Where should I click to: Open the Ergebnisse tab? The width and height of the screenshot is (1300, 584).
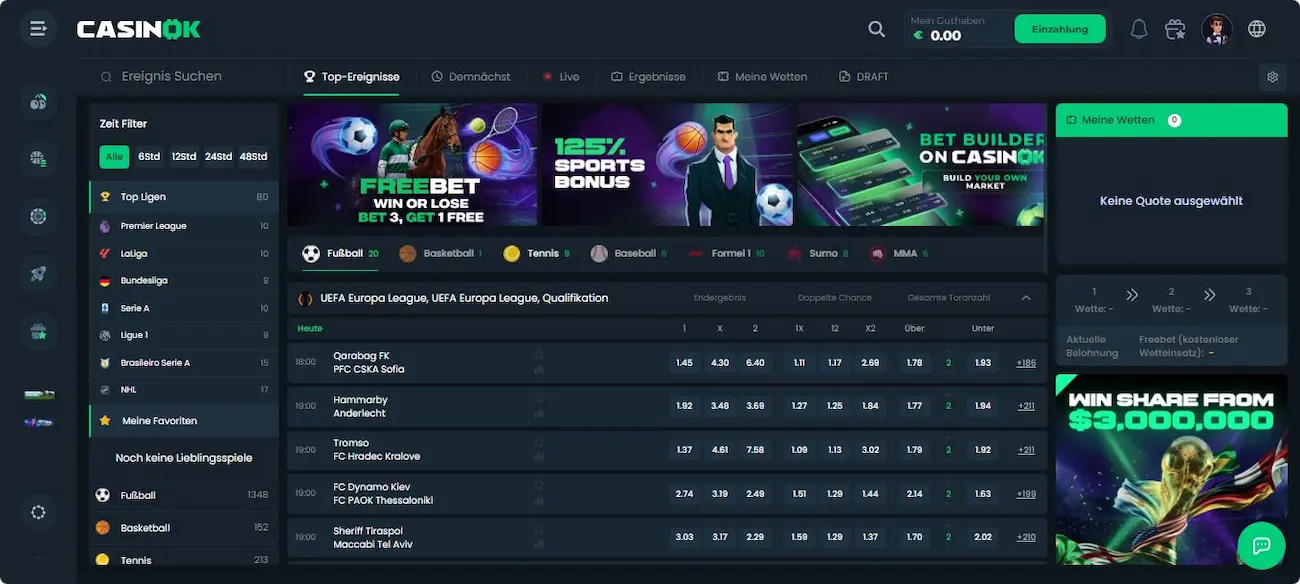648,76
